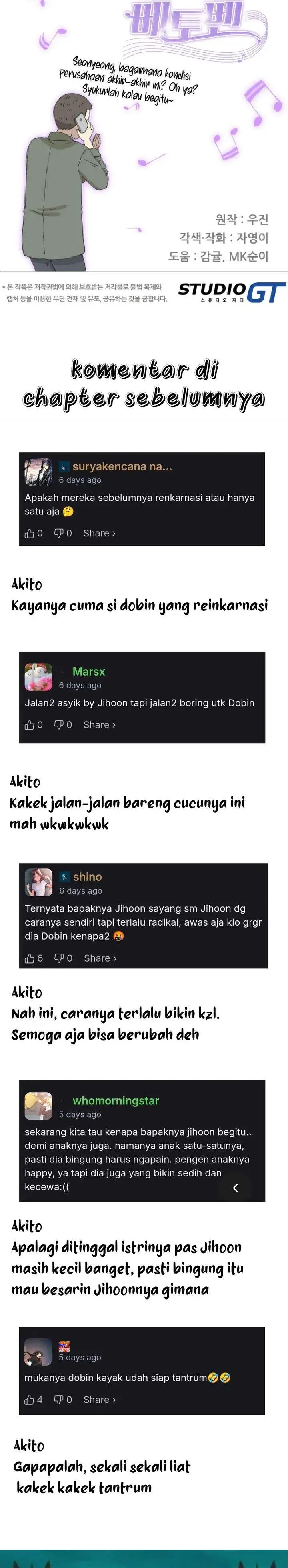Dislike suryakencana's comment with thumbs-down

tap(58, 533)
